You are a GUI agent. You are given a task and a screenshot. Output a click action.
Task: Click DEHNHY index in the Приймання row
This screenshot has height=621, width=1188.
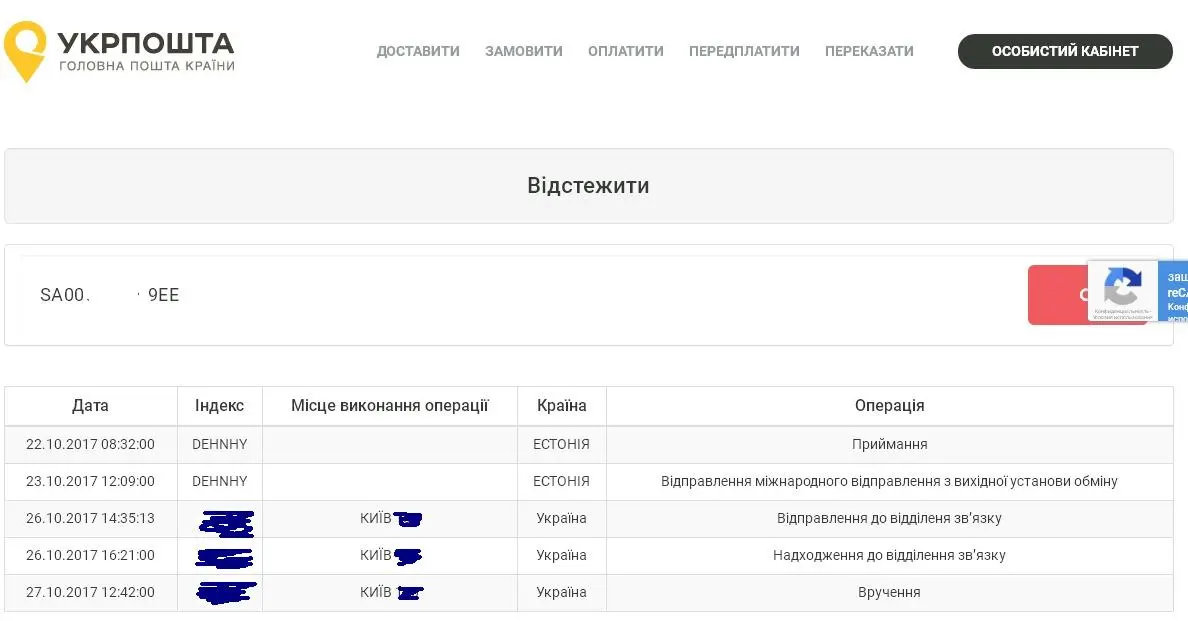click(220, 445)
